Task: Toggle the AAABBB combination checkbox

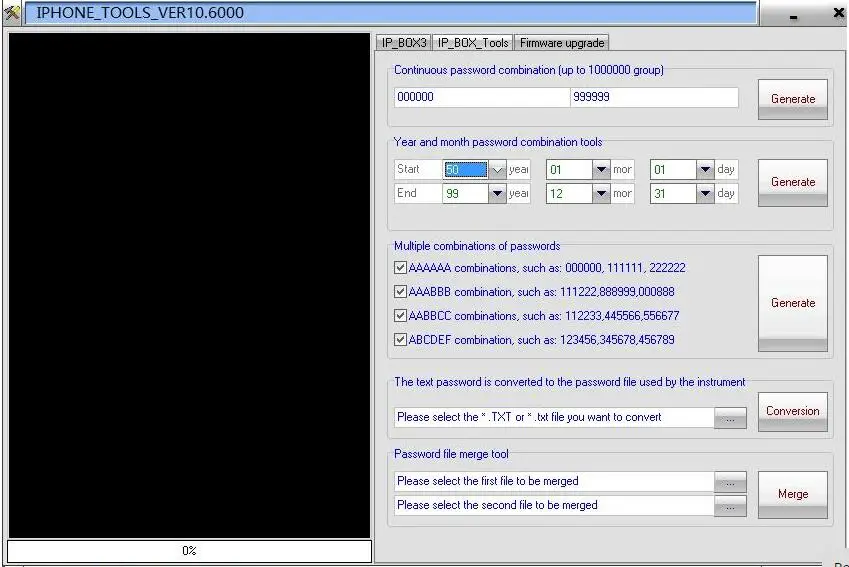Action: [x=400, y=291]
